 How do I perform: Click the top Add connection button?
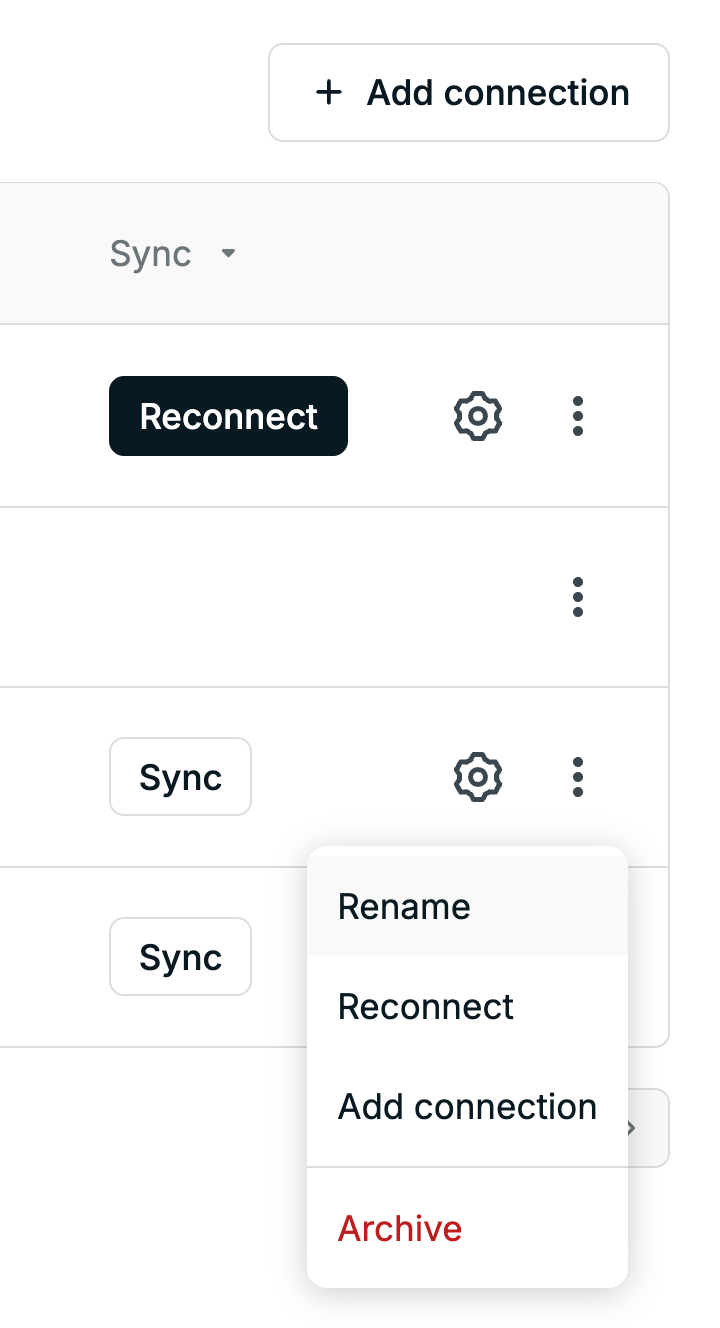pyautogui.click(x=468, y=93)
